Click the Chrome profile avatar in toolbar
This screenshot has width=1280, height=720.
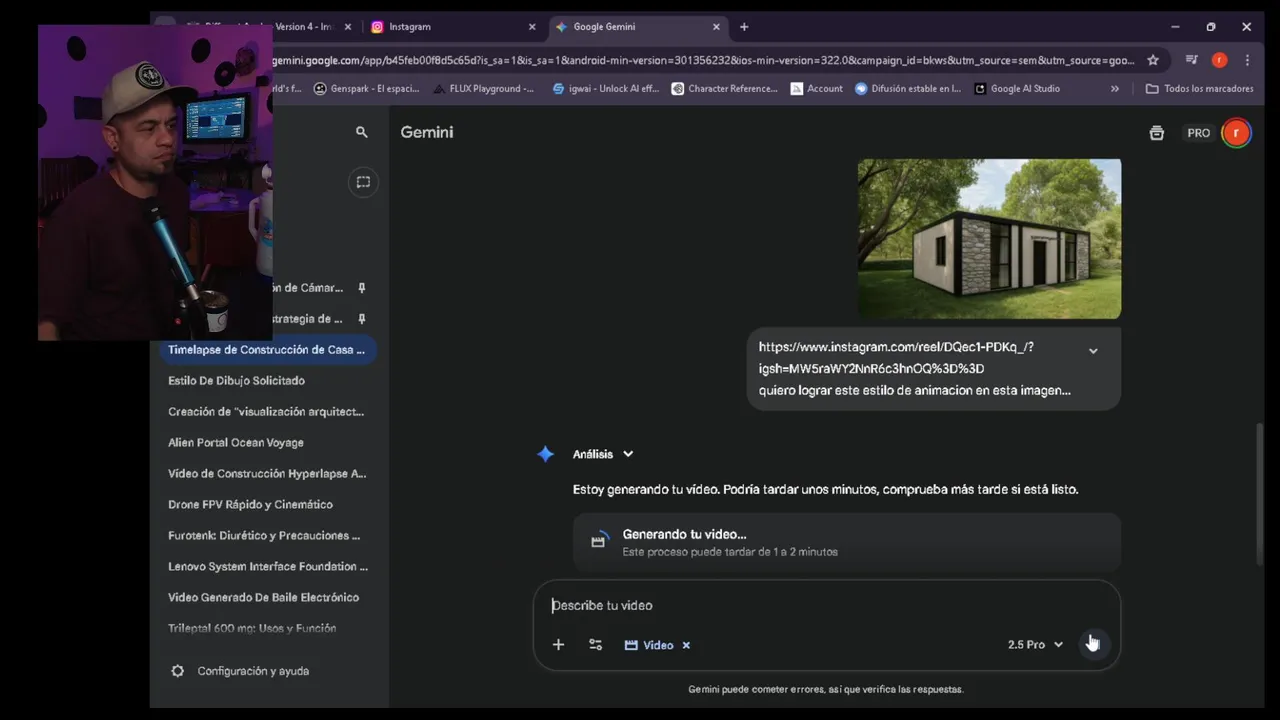pyautogui.click(x=1219, y=60)
